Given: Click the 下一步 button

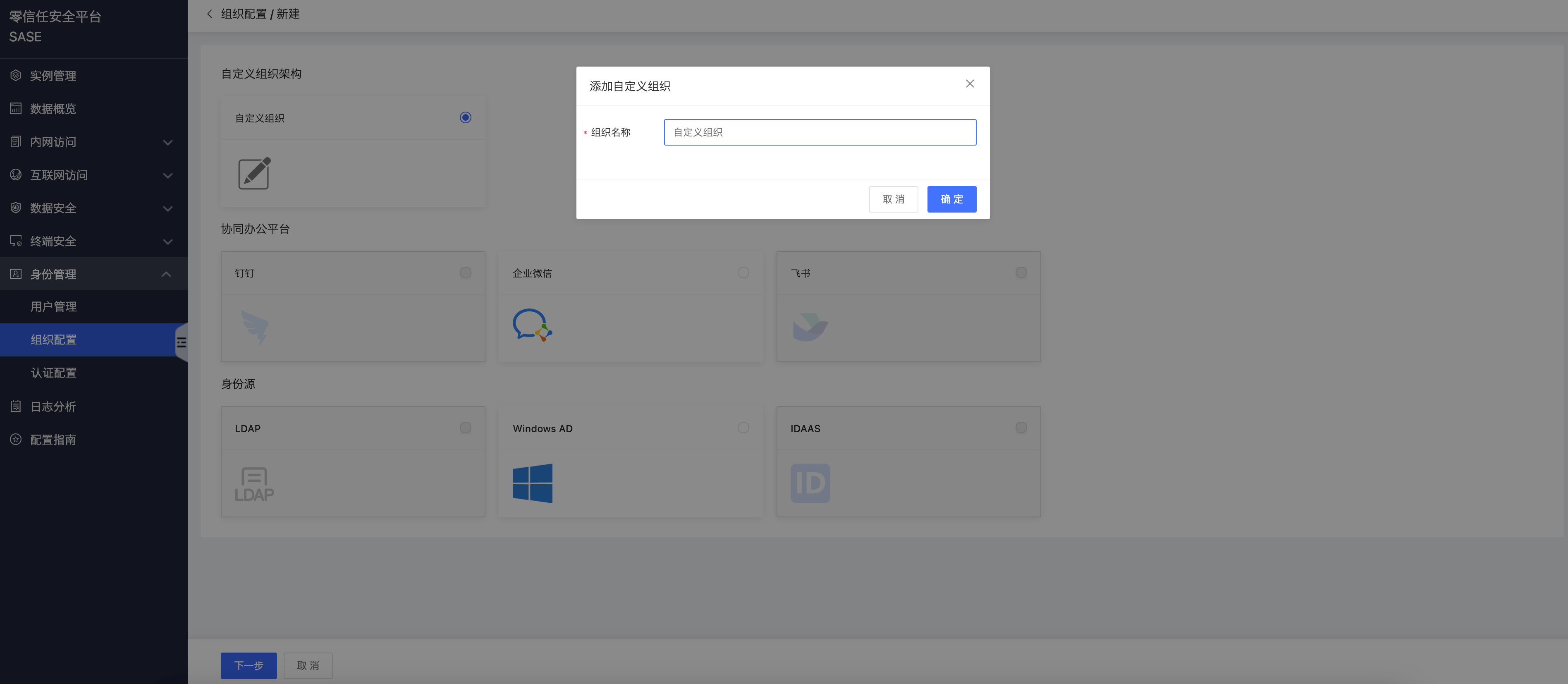Looking at the screenshot, I should [249, 665].
